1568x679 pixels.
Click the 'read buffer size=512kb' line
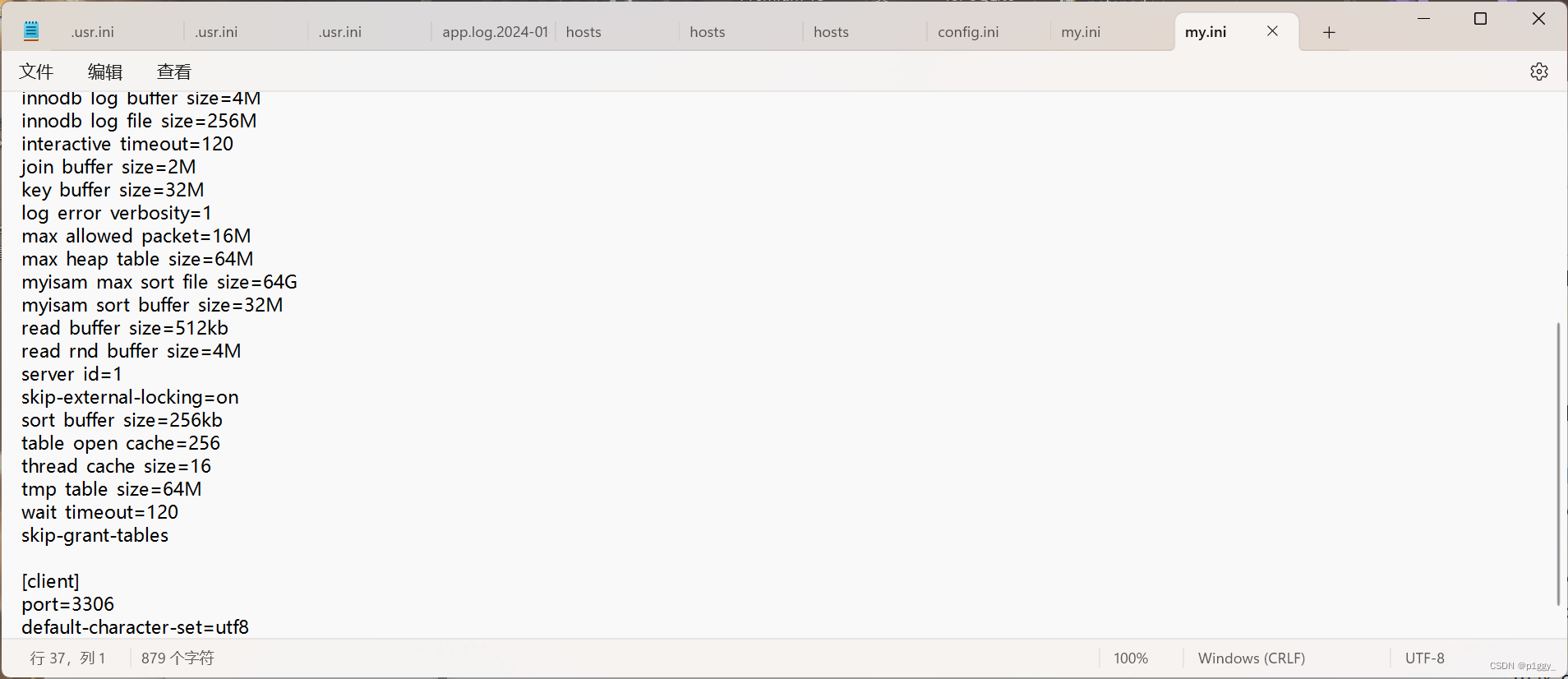[x=125, y=328]
